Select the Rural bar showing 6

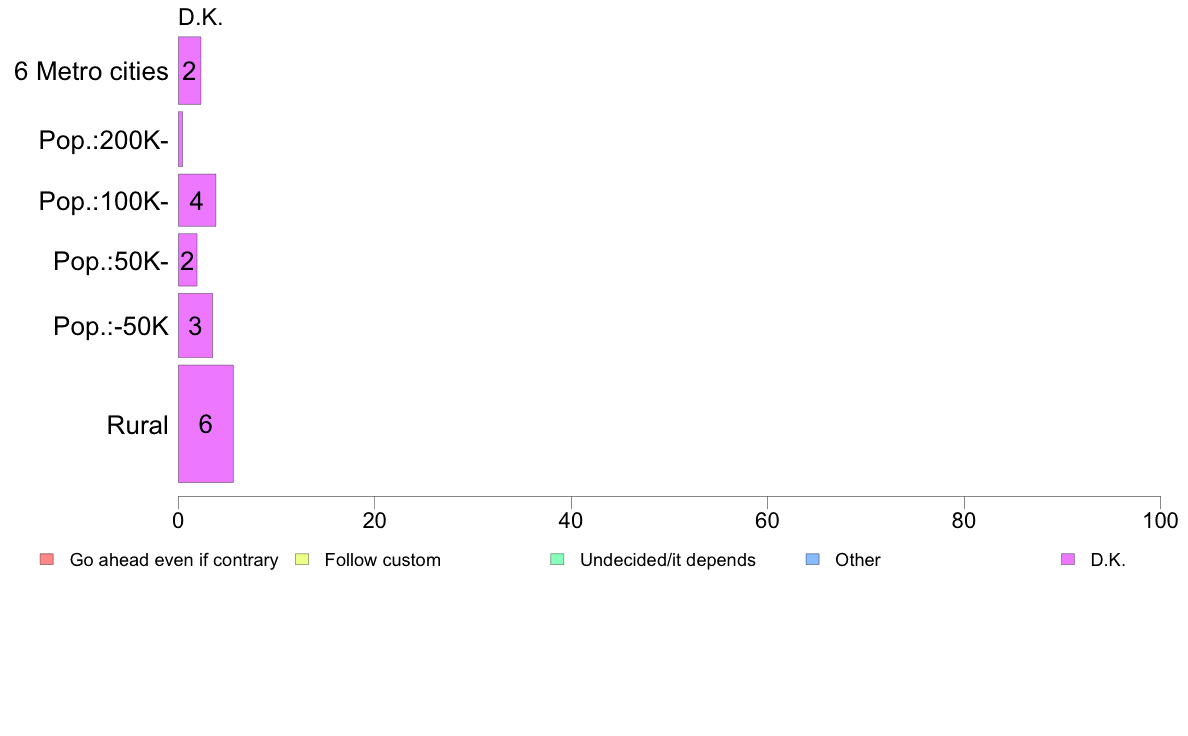click(x=205, y=424)
